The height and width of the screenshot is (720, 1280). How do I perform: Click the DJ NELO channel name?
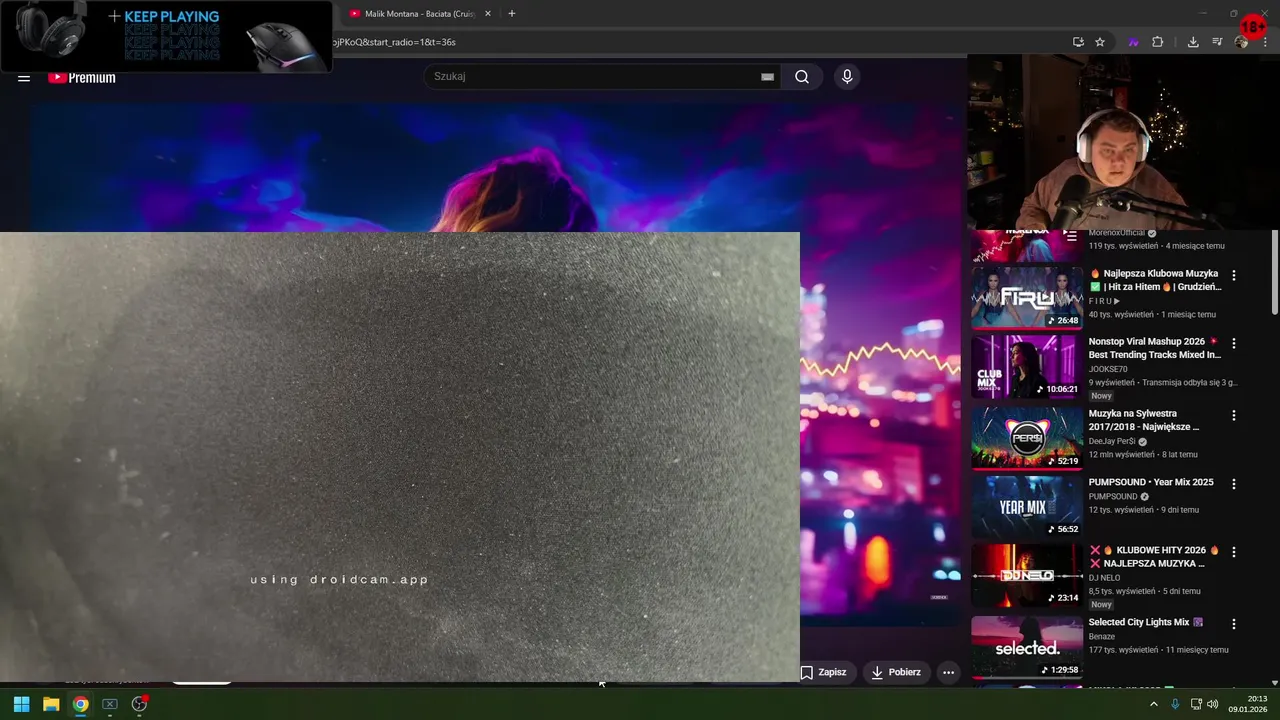pos(1104,578)
